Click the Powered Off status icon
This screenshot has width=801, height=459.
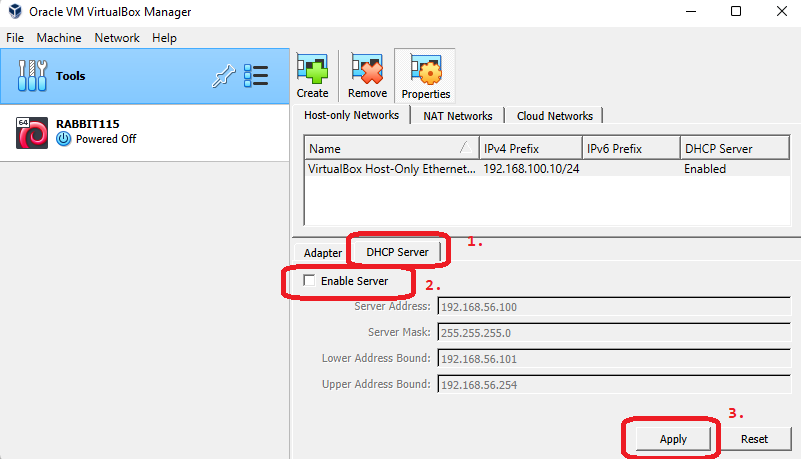[63, 139]
